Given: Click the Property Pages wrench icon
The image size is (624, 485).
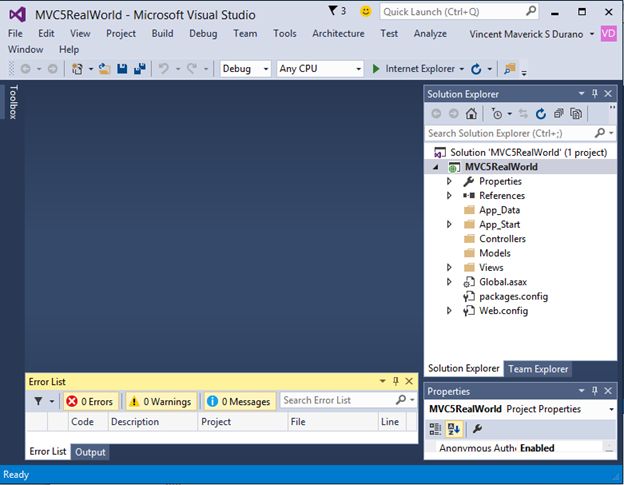Looking at the screenshot, I should pyautogui.click(x=477, y=429).
